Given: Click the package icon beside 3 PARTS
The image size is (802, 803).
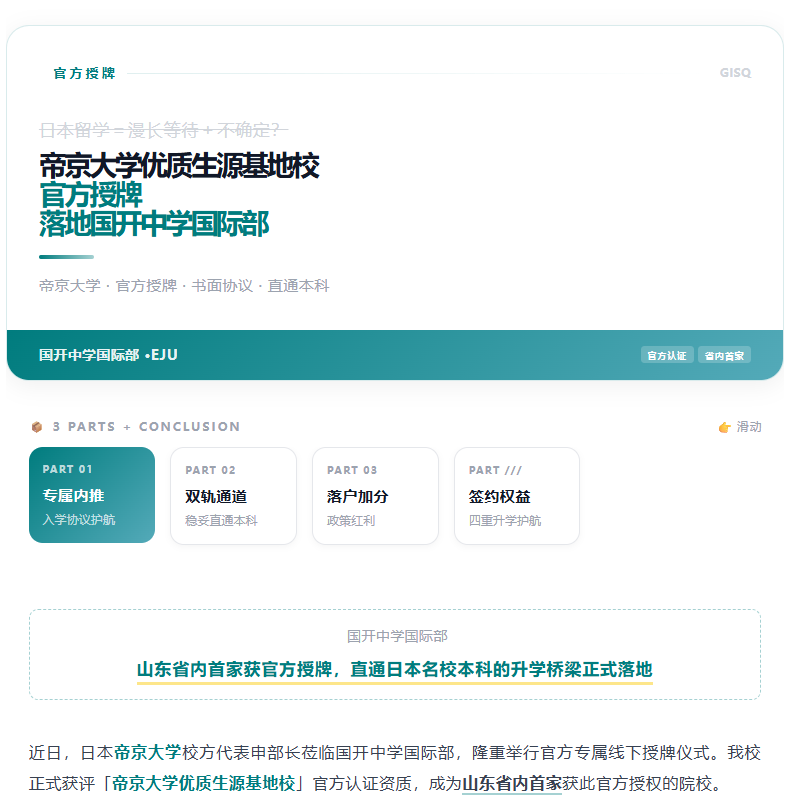Looking at the screenshot, I should coord(37,427).
